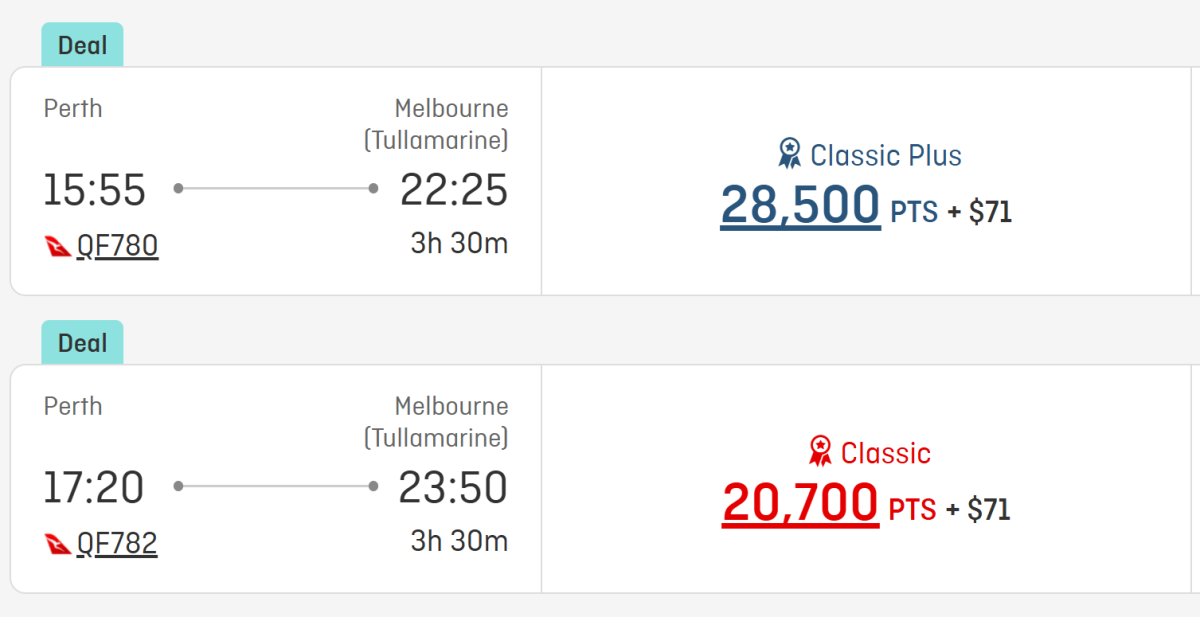The image size is (1200, 617).
Task: Open the QF780 flight number link
Action: (117, 246)
